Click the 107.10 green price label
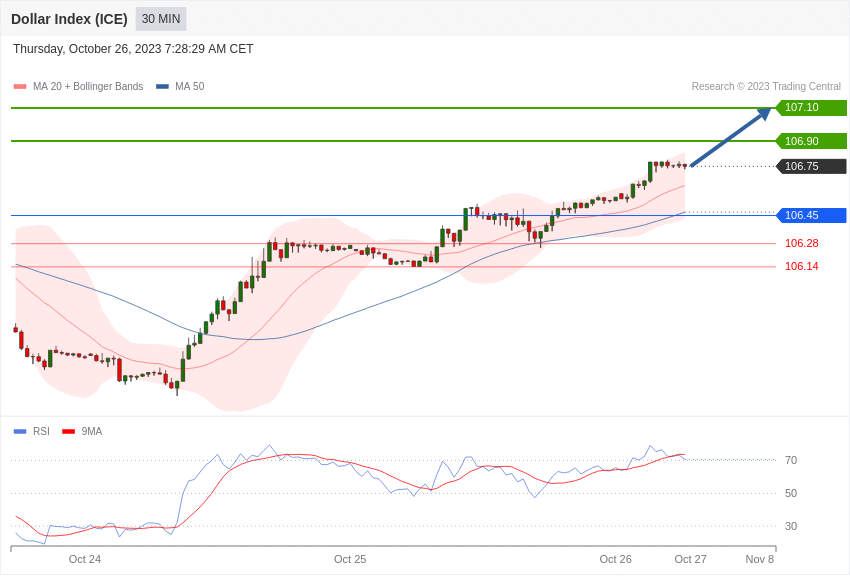 (811, 108)
